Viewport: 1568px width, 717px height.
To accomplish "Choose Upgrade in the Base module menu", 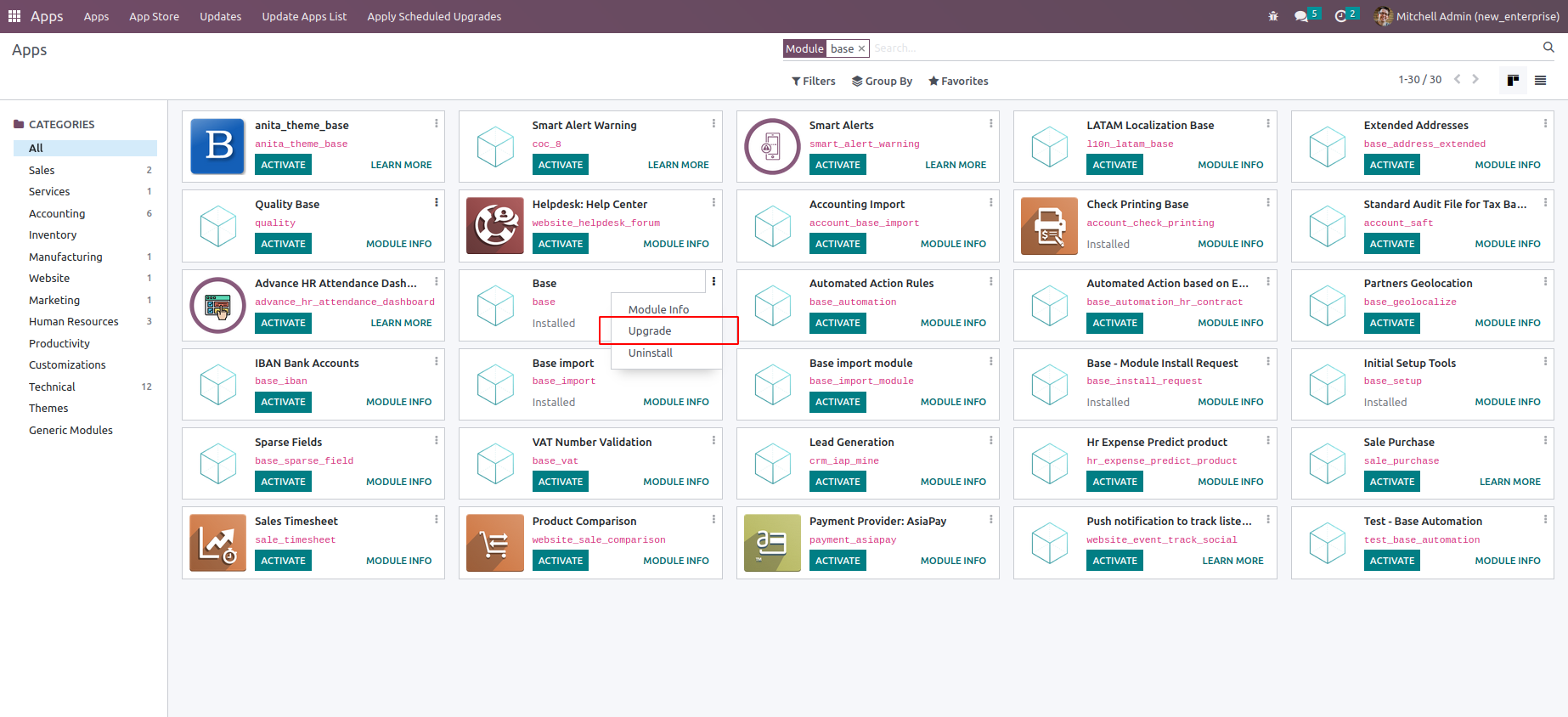I will coord(667,330).
